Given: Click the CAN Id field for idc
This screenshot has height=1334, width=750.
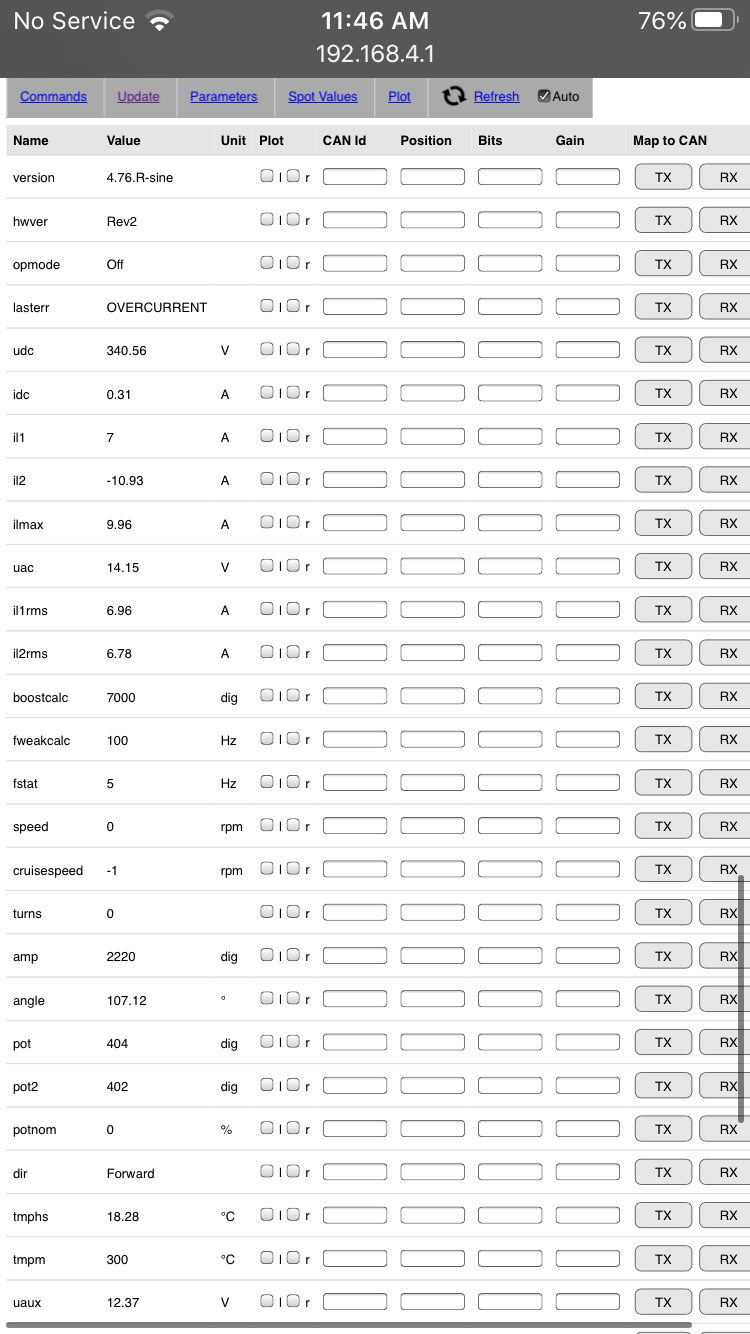Looking at the screenshot, I should click(x=354, y=393).
